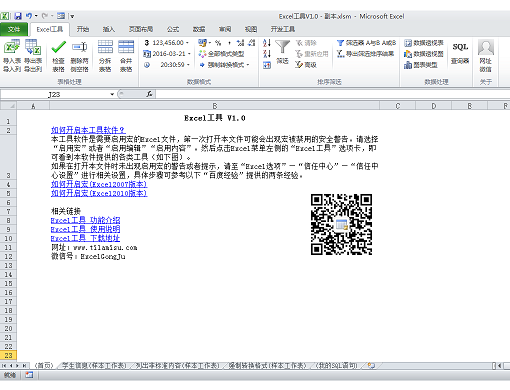510x390 pixels.
Task: Select the column C header
Action: (397, 106)
